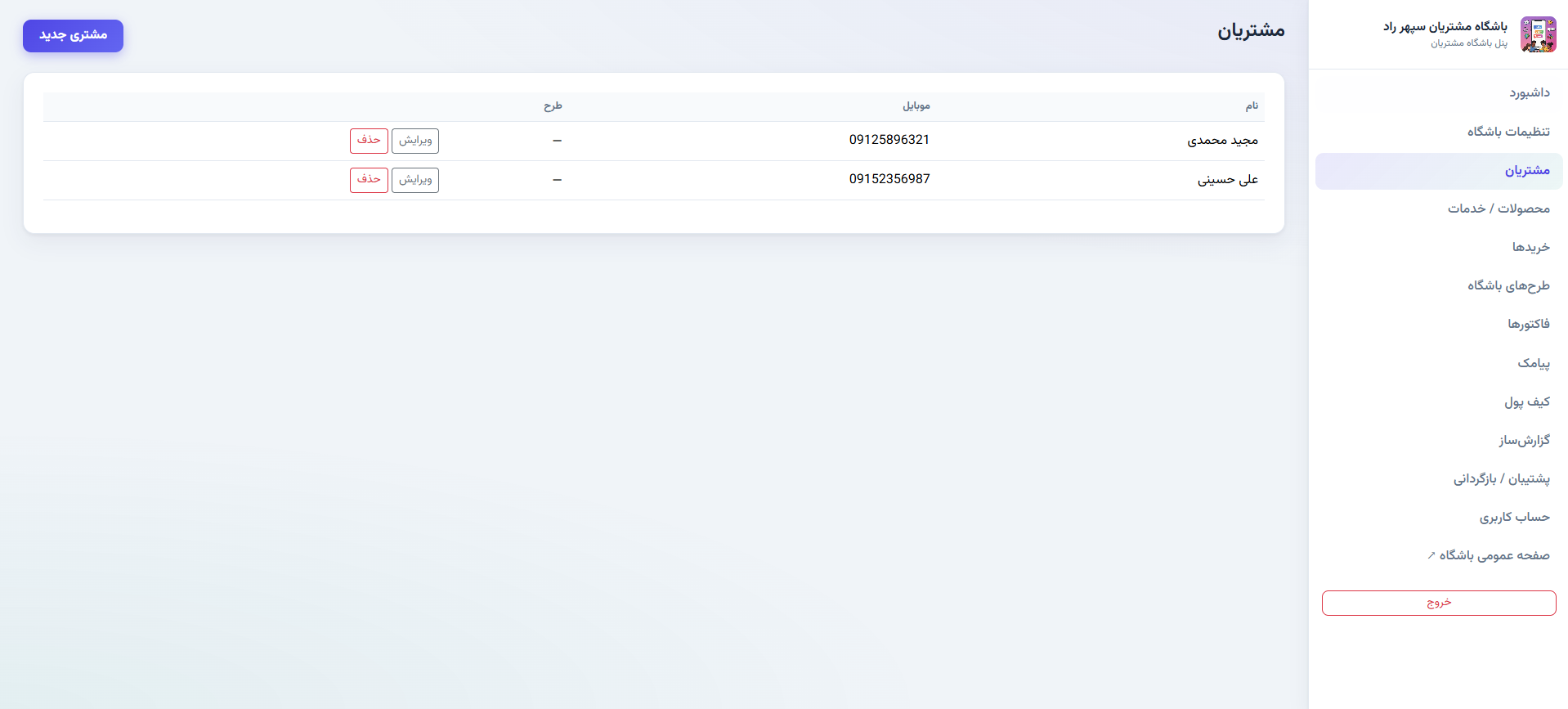Click حذف for علی حسینی
The height and width of the screenshot is (709, 1568).
click(369, 180)
